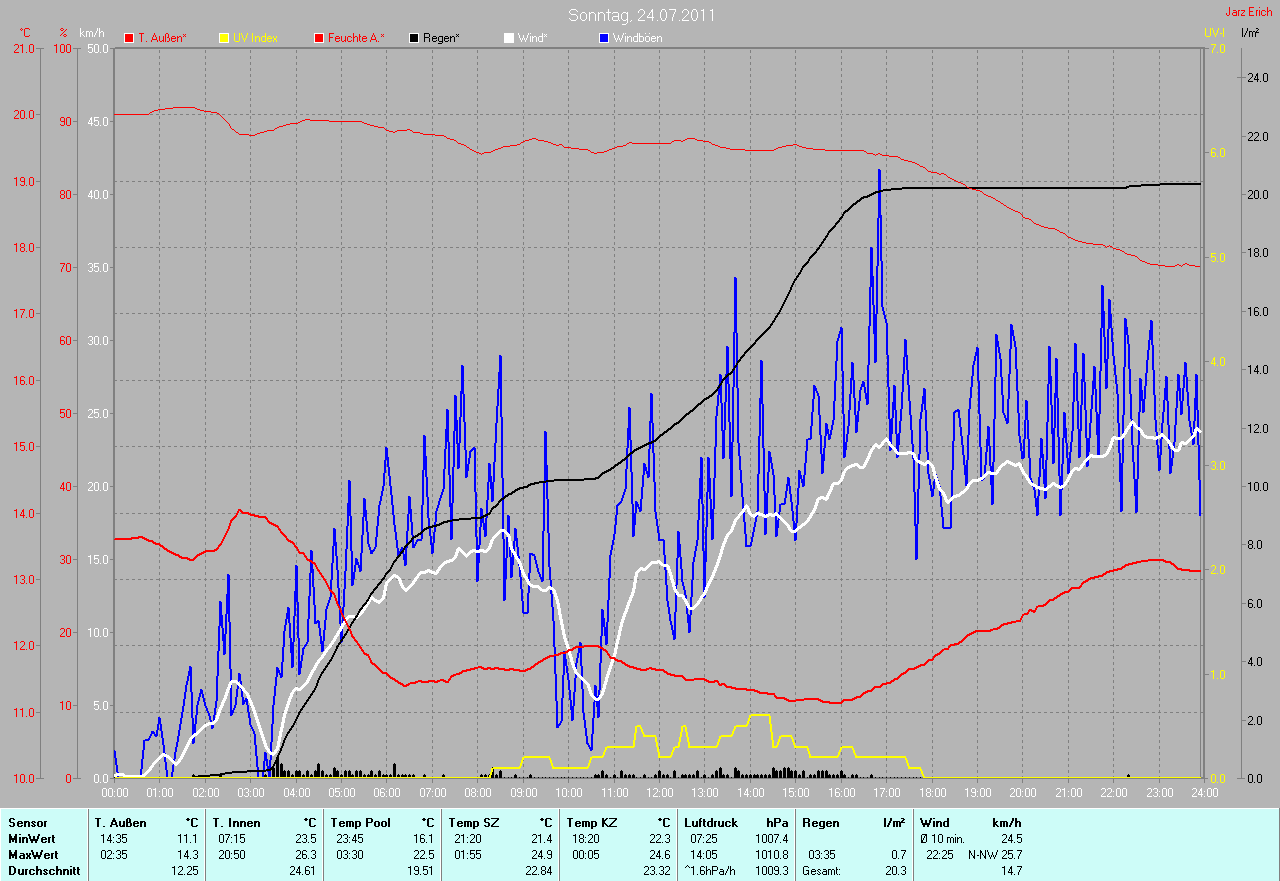
Task: Click the chart title 'Sonntag, 24.07.2011'
Action: click(642, 15)
